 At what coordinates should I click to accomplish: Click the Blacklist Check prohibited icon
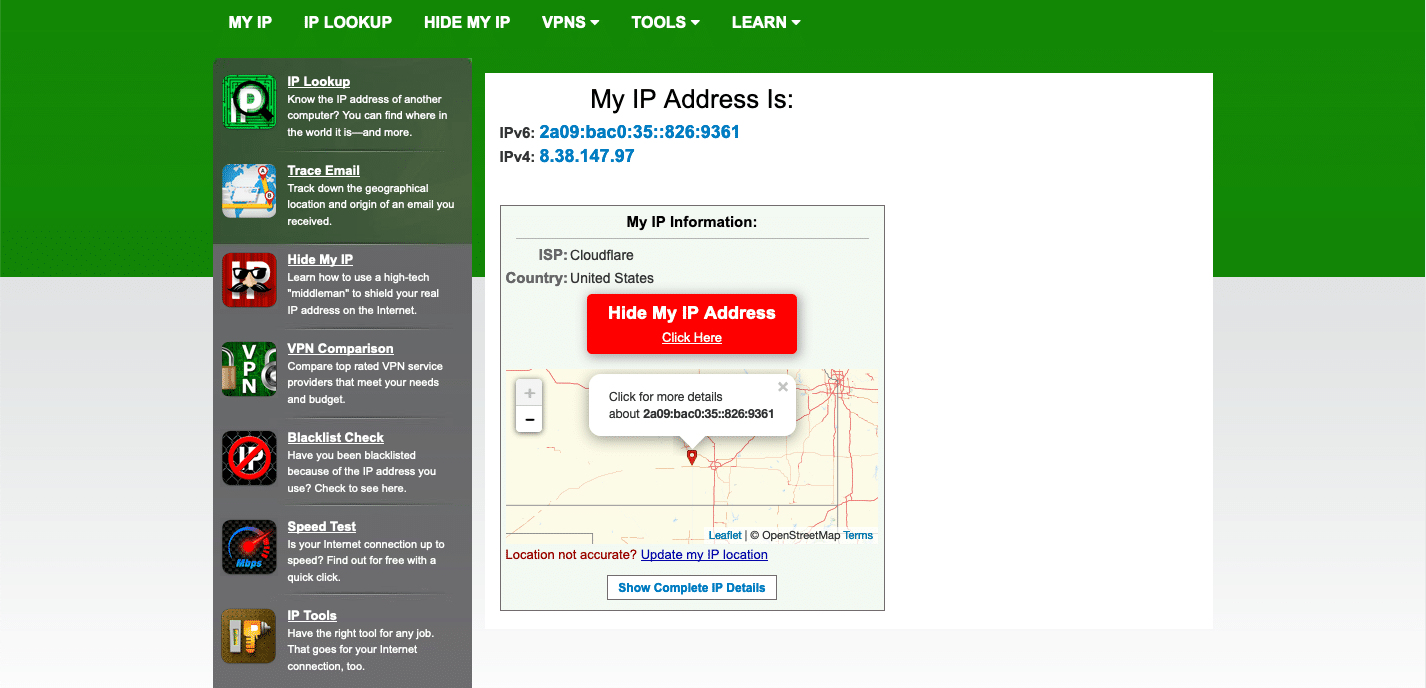coord(249,458)
